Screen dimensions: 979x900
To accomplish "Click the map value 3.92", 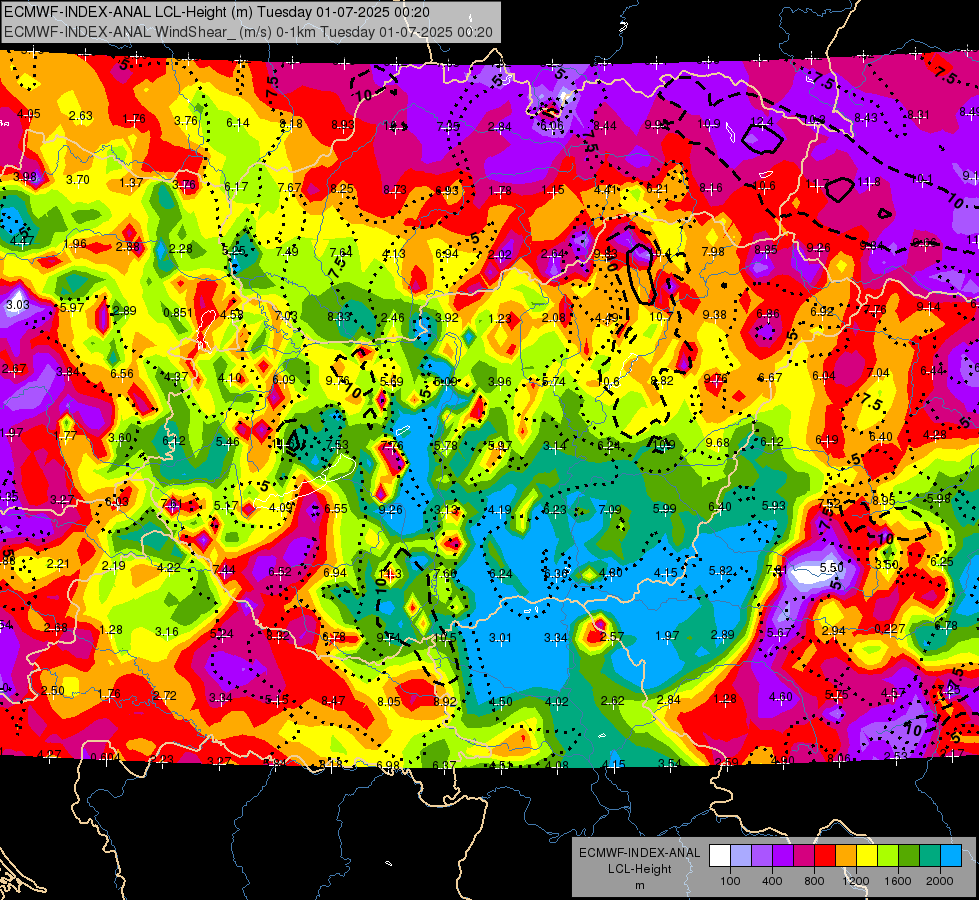I will [446, 317].
